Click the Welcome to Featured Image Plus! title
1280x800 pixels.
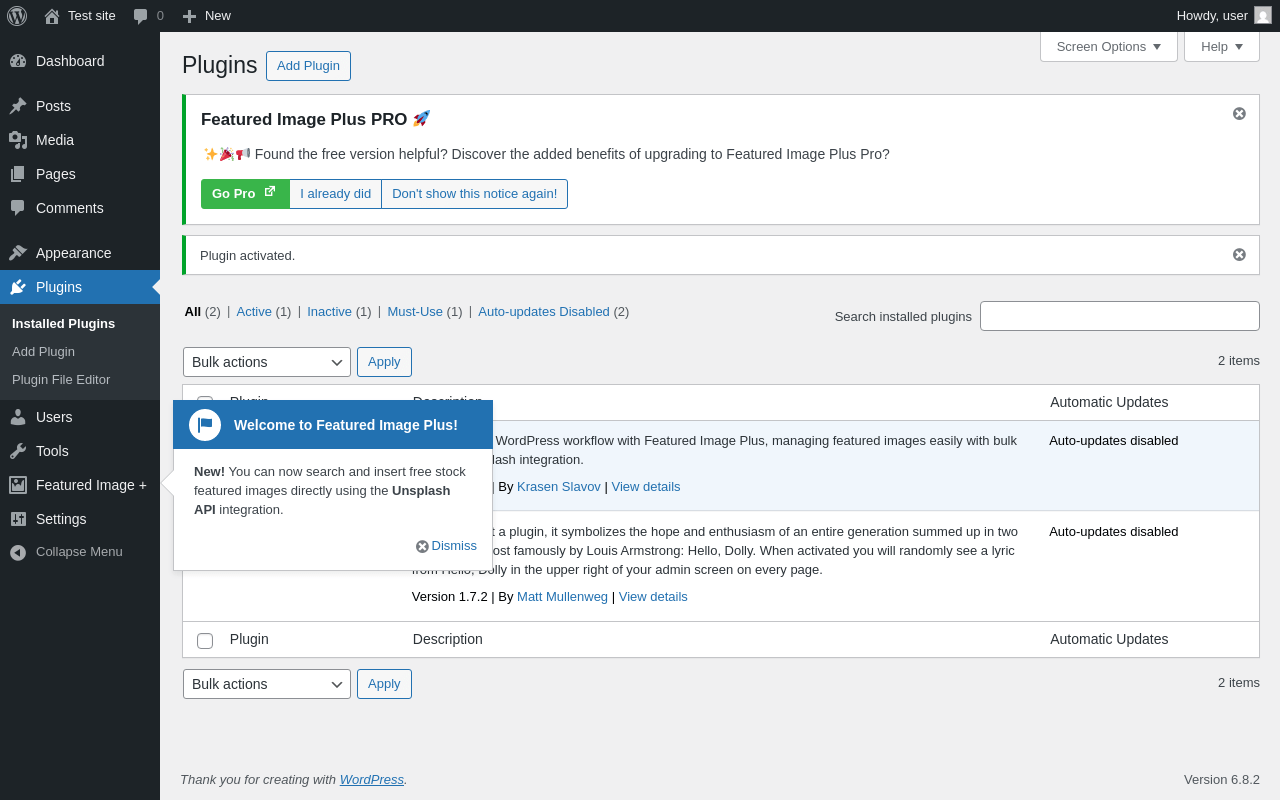pyautogui.click(x=346, y=425)
